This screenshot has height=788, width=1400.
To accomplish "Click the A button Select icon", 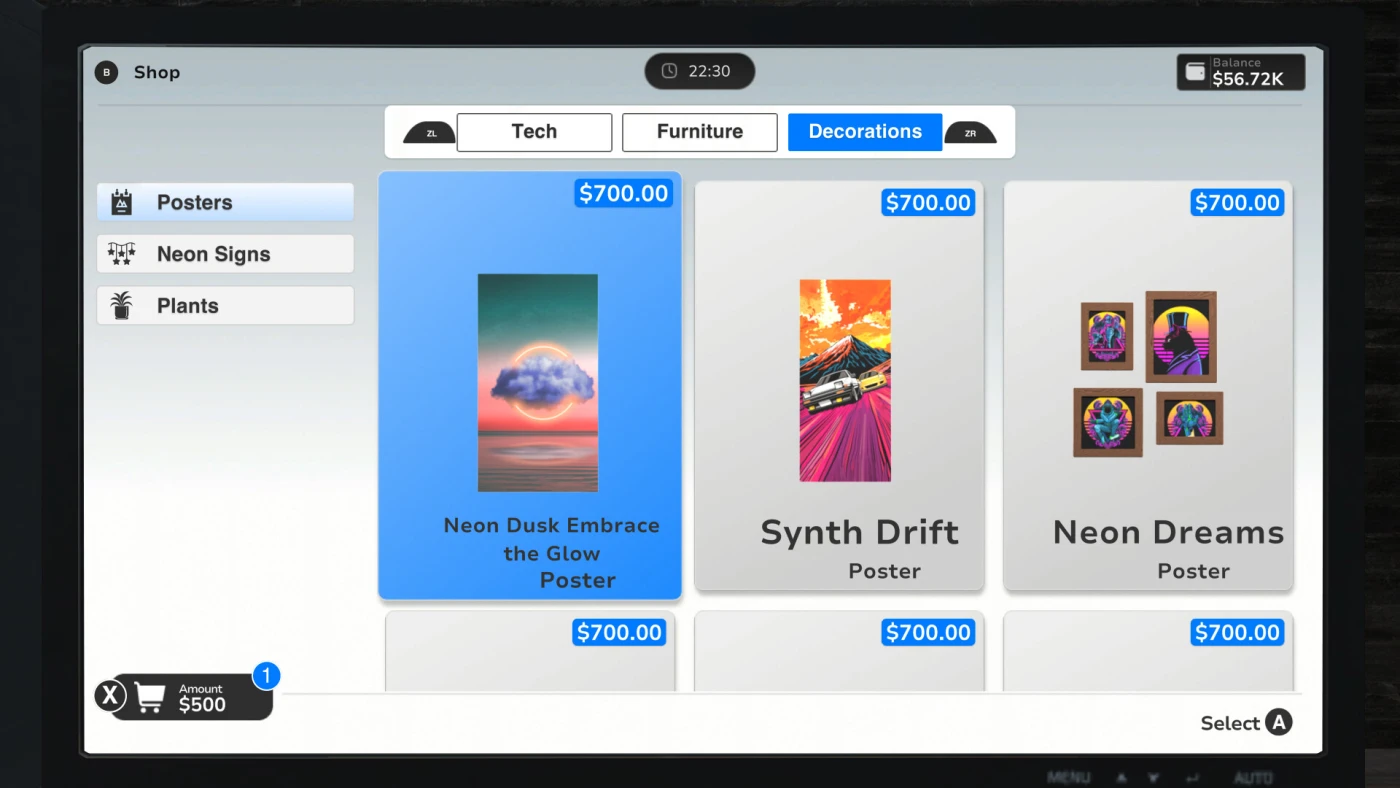I will tap(1278, 722).
